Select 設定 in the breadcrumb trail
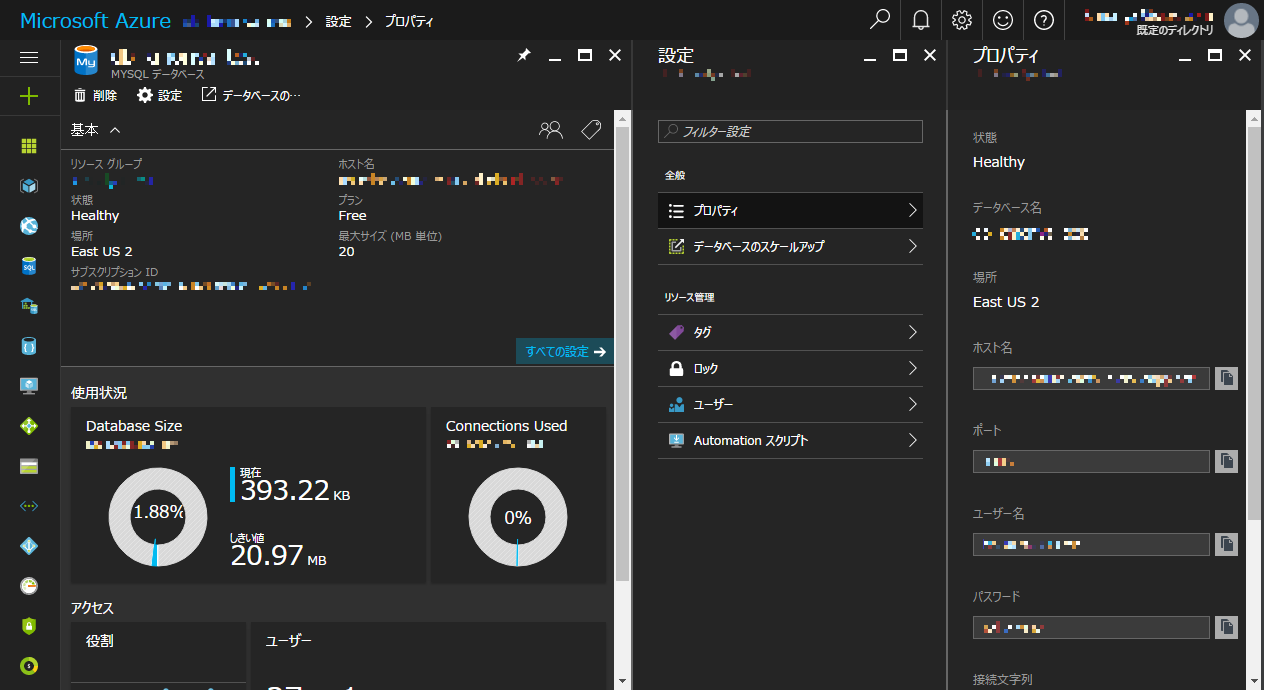 pyautogui.click(x=336, y=20)
